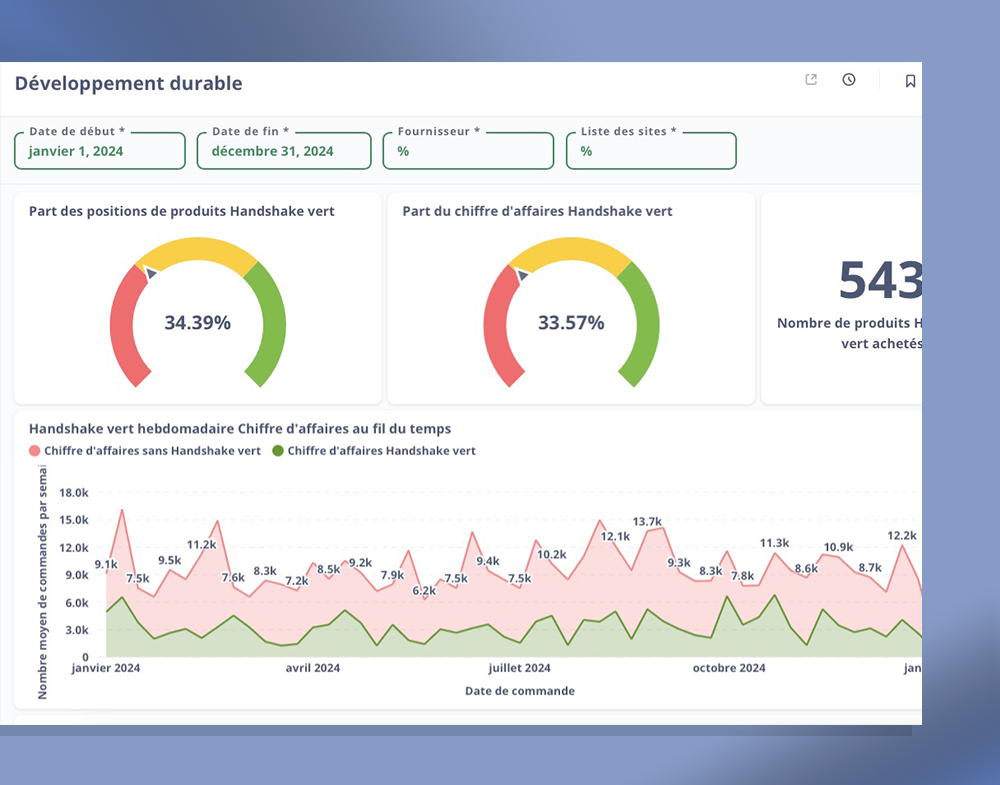Open the Date de début field

point(100,151)
